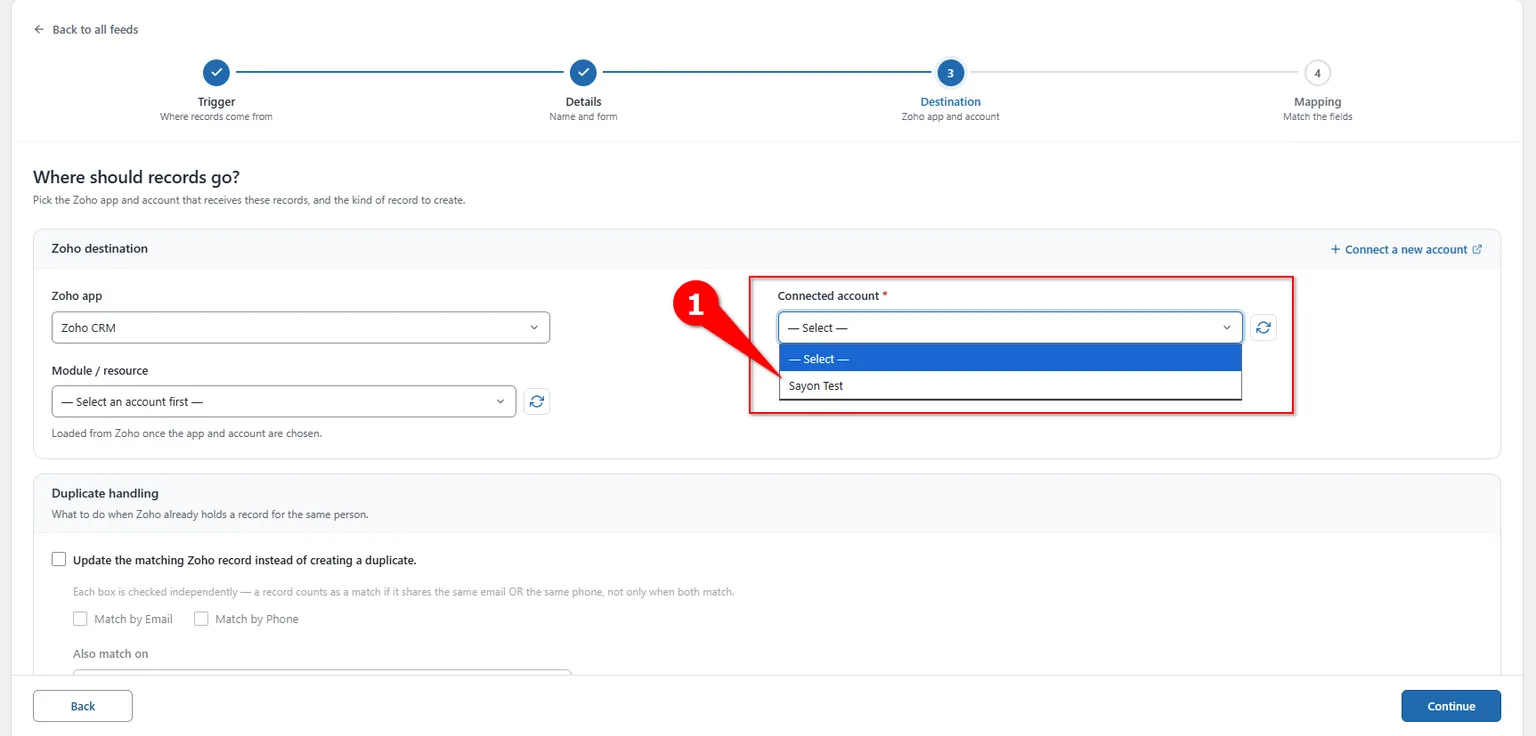Click the plus icon before Connect a new account
The height and width of the screenshot is (736, 1536).
pyautogui.click(x=1335, y=249)
